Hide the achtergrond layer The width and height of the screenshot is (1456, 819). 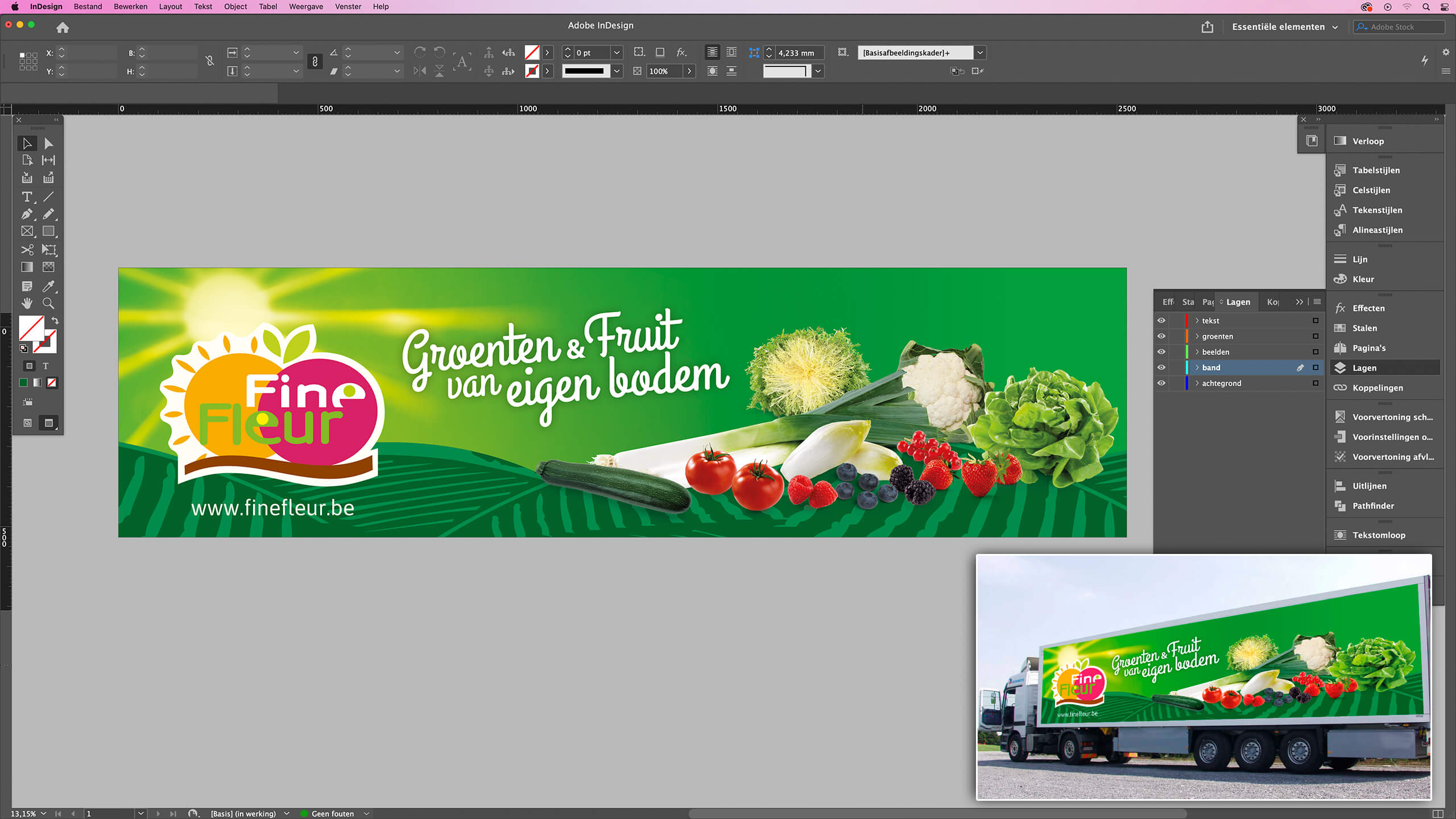[x=1161, y=383]
